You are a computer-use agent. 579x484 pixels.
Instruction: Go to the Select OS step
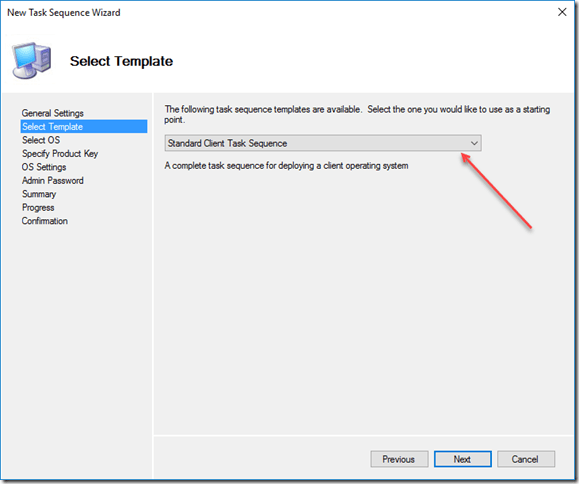point(41,140)
